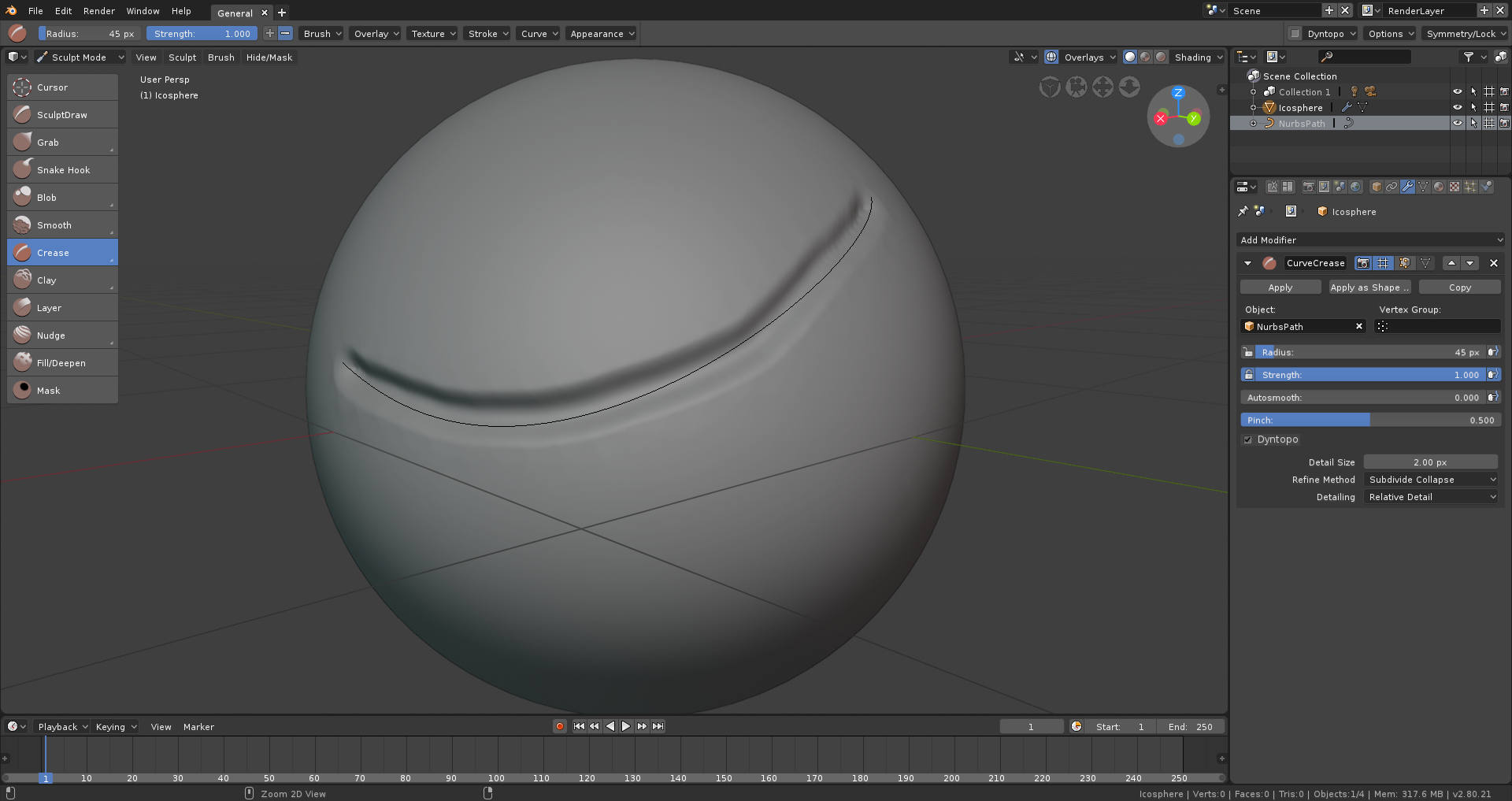Select the SculptDraw brush tool
The width and height of the screenshot is (1512, 801).
coord(62,115)
